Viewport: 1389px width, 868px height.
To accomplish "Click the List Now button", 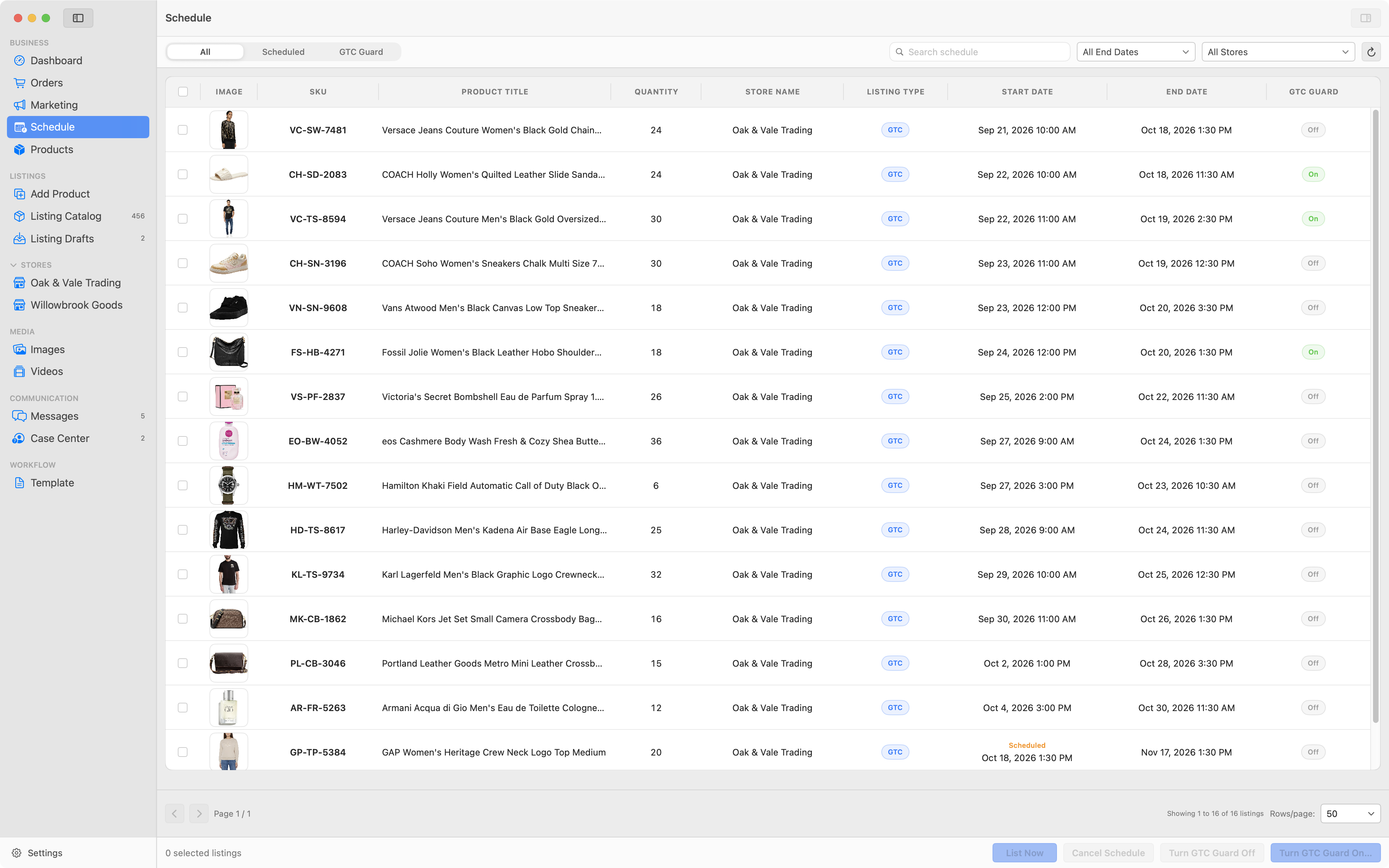I will pos(1024,853).
